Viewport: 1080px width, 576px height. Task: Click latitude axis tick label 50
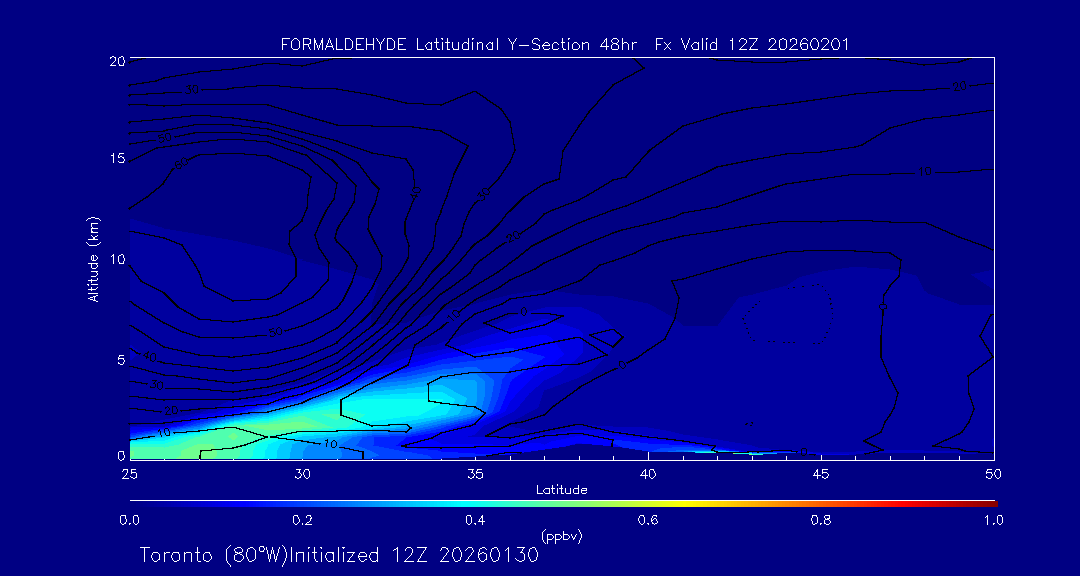tap(994, 474)
